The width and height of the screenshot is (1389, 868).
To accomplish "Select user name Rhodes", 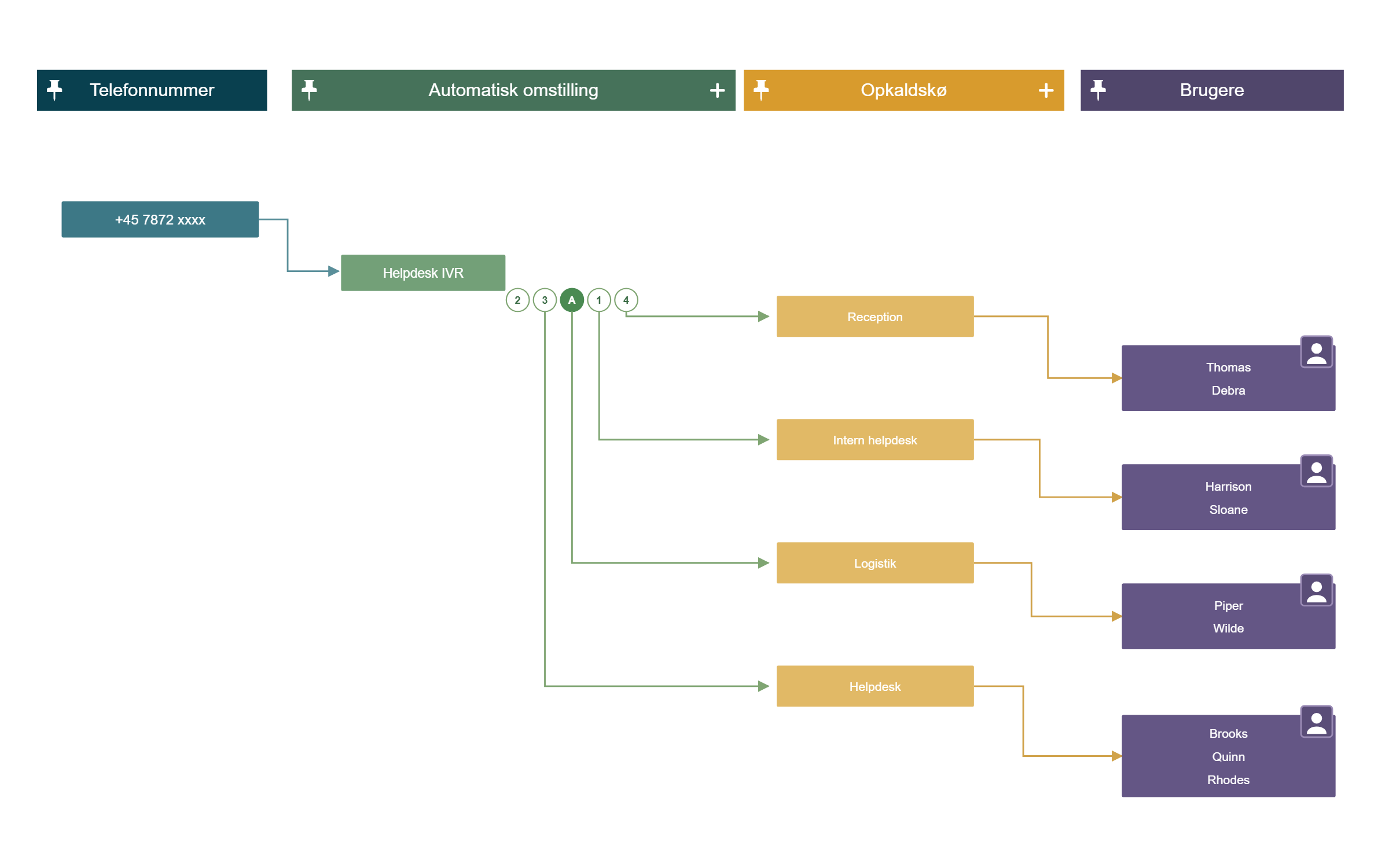I will point(1228,780).
